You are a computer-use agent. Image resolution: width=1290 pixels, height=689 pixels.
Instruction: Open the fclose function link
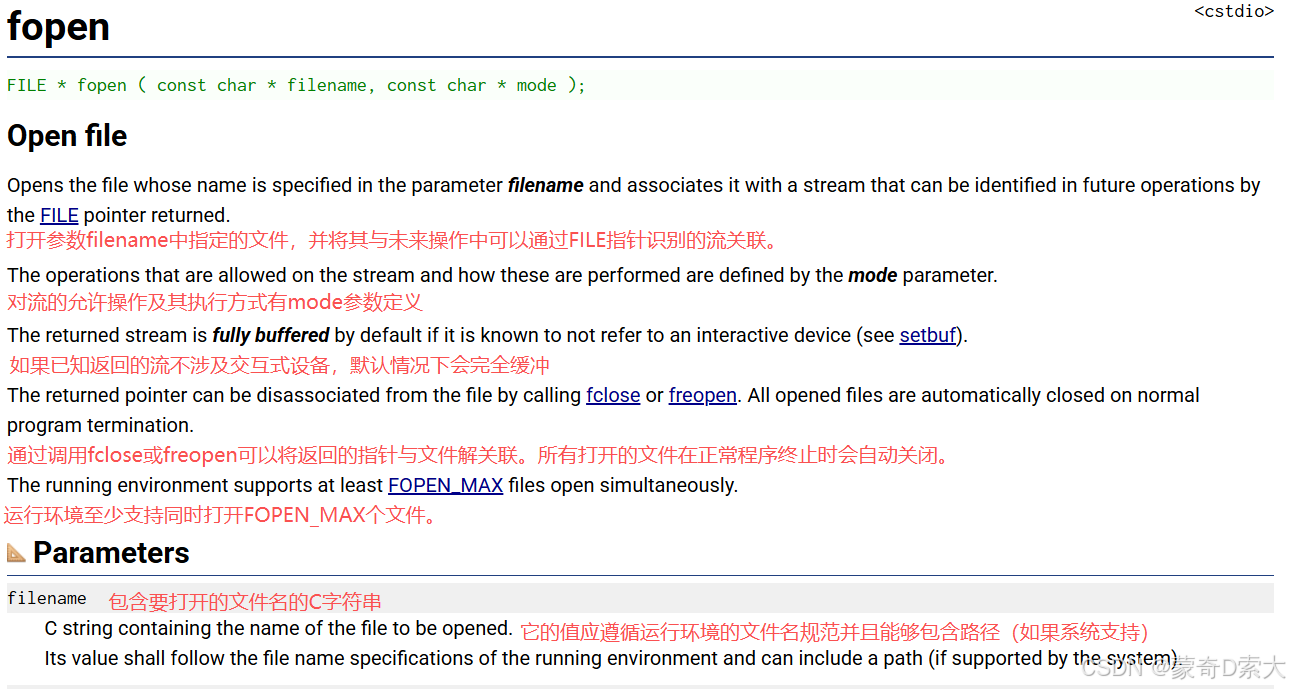click(x=613, y=395)
